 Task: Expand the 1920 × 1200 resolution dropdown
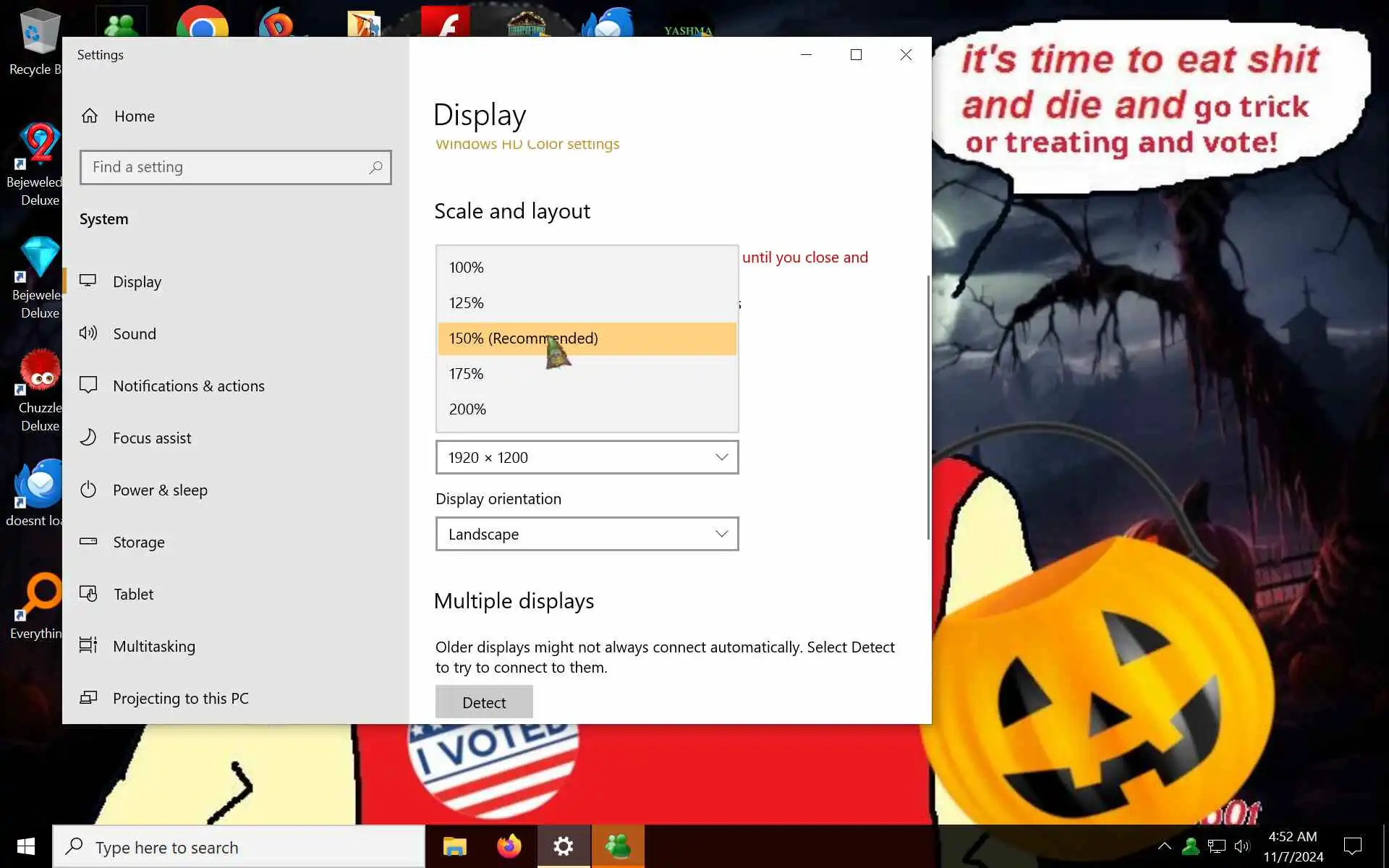pos(586,457)
